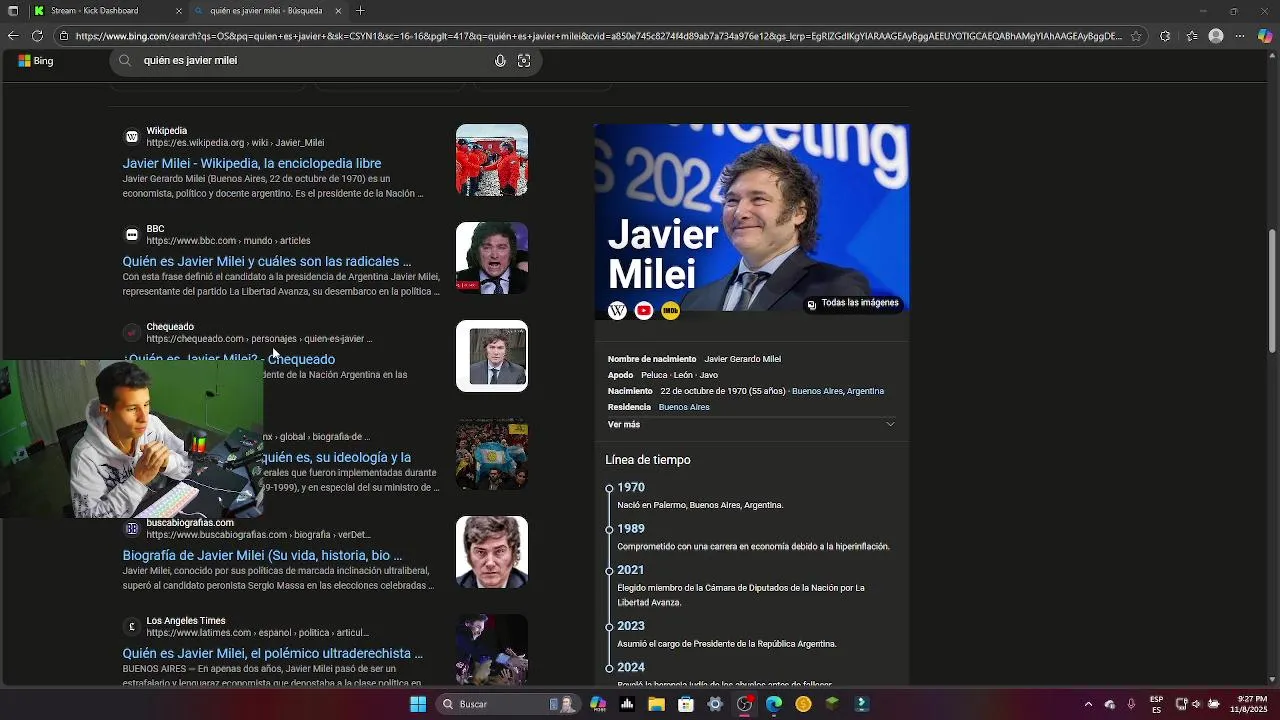Open browser extensions icon
This screenshot has width=1280, height=720.
[1165, 36]
